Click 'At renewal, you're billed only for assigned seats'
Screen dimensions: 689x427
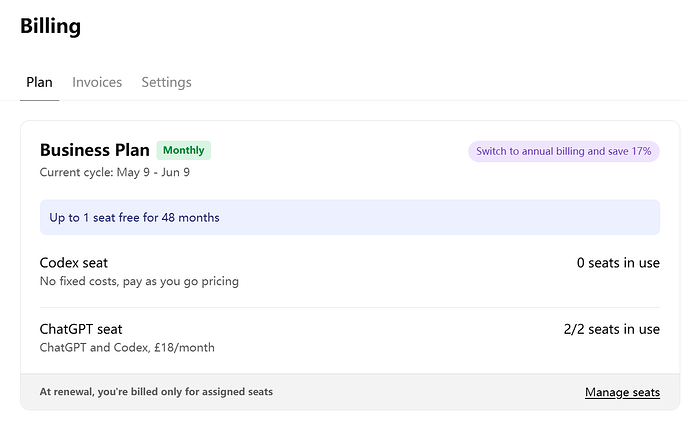(156, 391)
